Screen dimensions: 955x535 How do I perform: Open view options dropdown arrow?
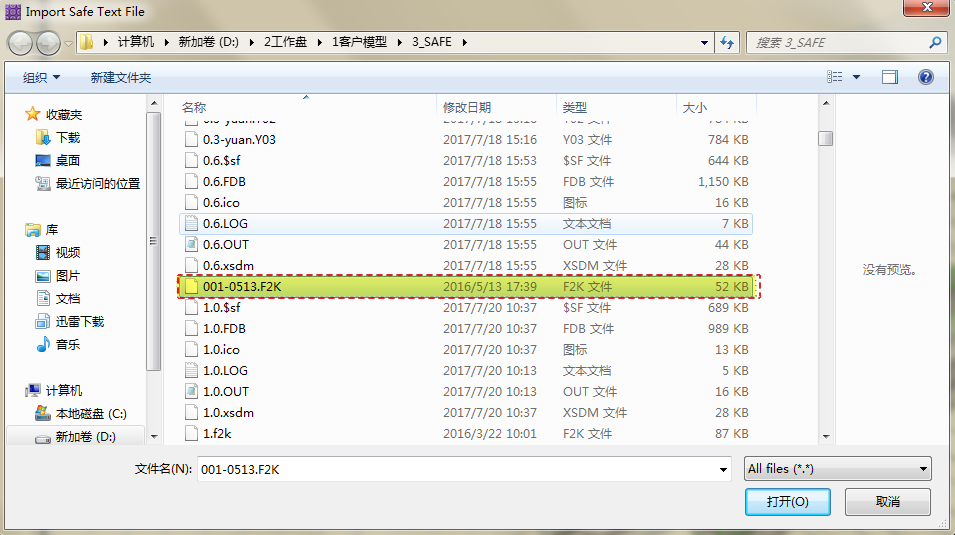tap(856, 77)
